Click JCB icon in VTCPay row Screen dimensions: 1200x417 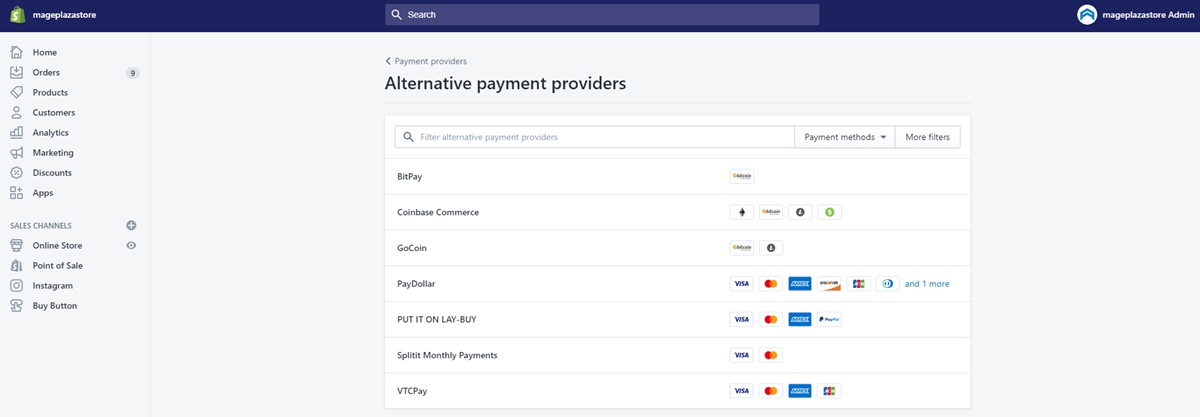click(829, 391)
